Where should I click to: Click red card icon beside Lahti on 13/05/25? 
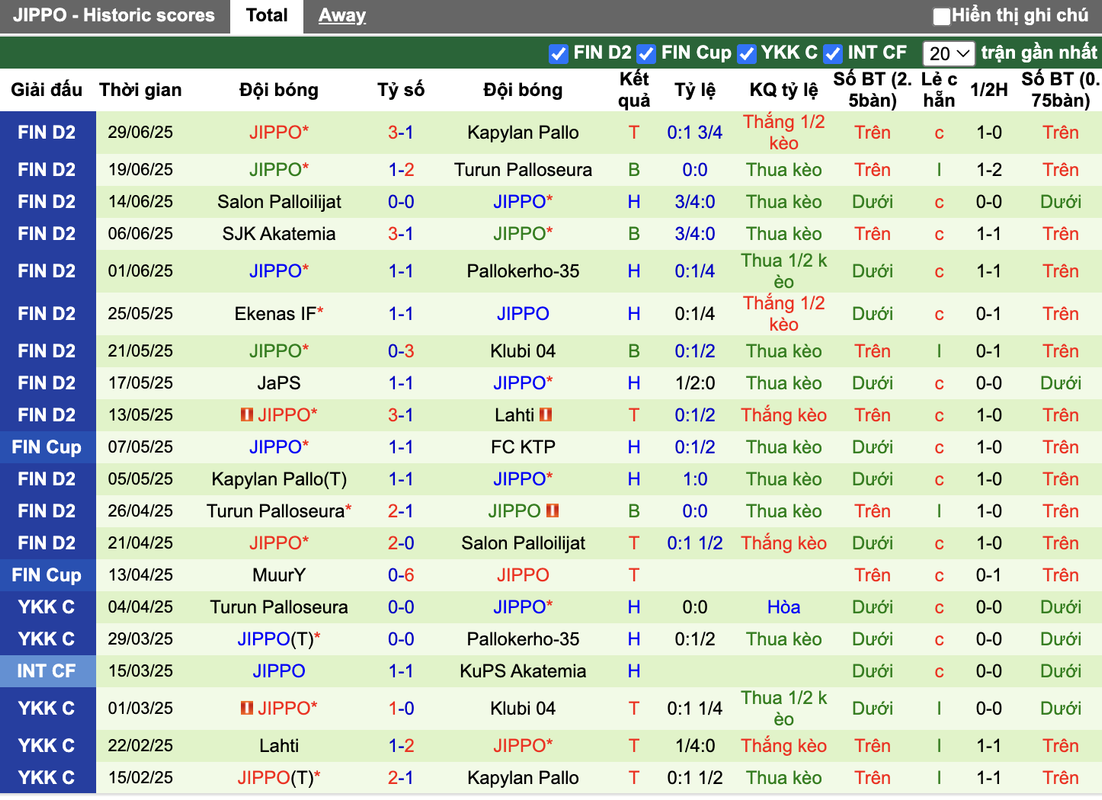(546, 415)
